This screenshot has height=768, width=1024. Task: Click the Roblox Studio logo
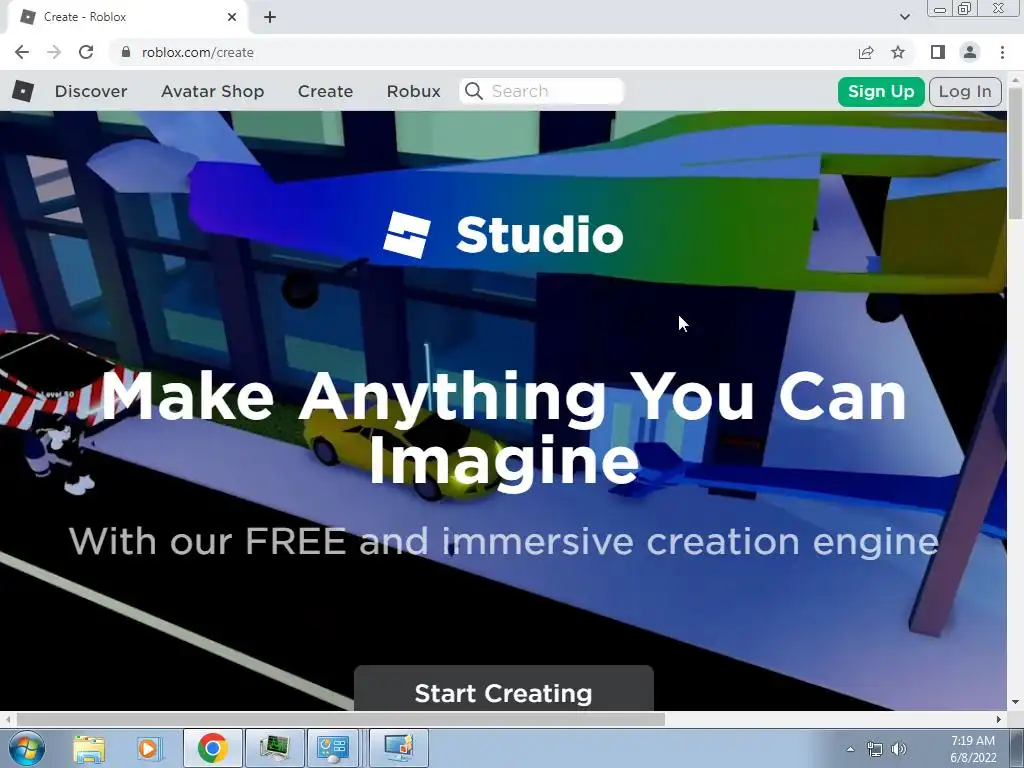tap(504, 234)
